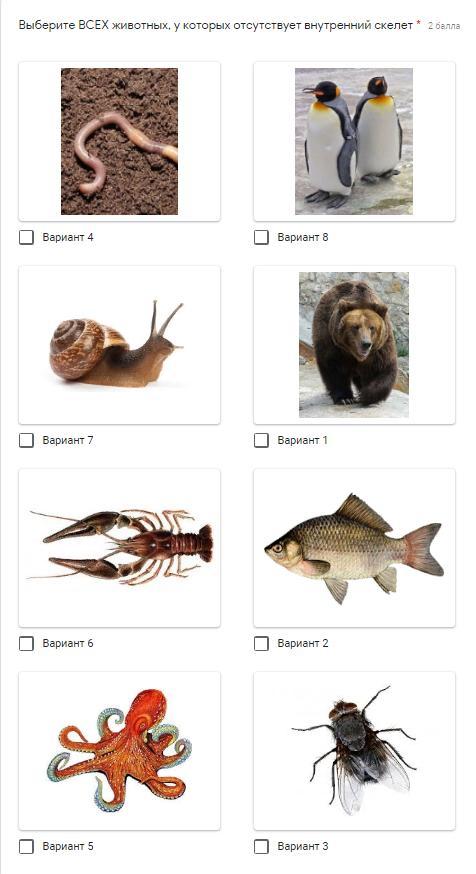Viewport: 476px width, 874px height.
Task: Click the brown bear picture
Action: [354, 345]
